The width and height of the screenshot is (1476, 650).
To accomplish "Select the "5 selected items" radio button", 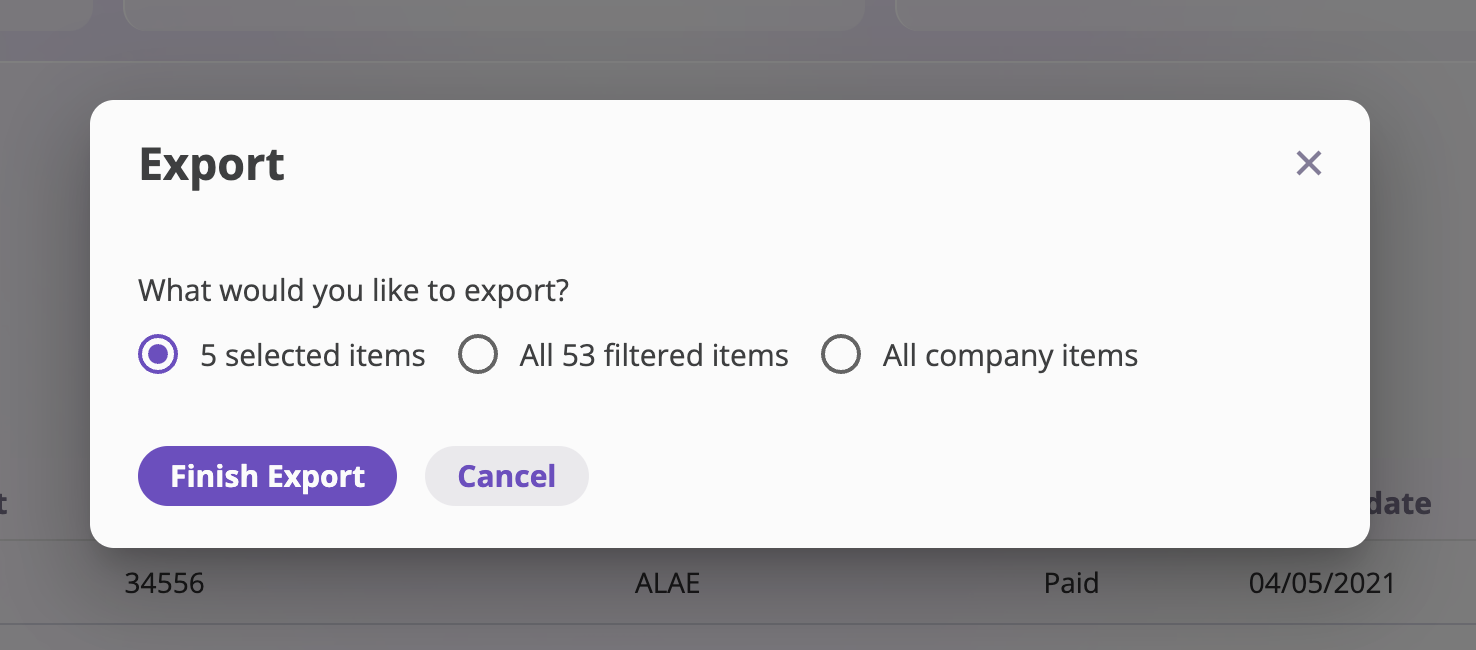I will pyautogui.click(x=158, y=355).
